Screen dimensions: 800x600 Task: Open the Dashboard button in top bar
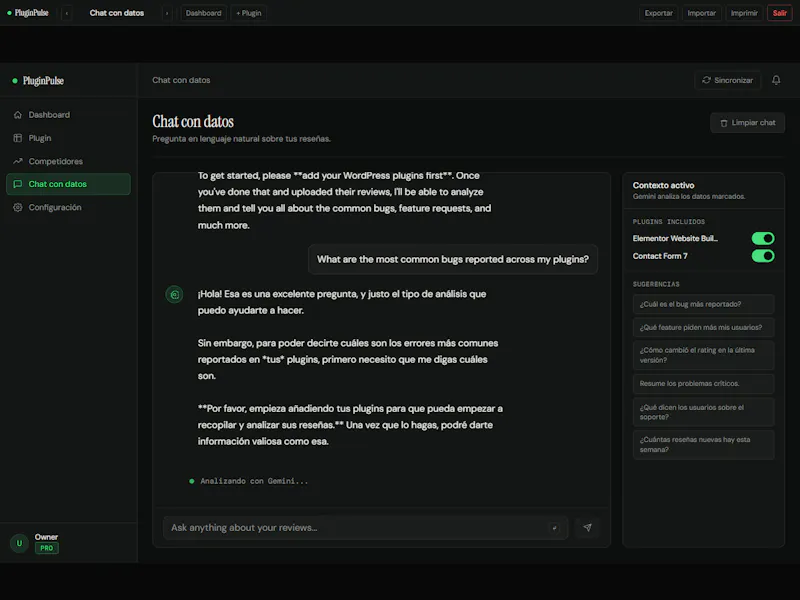click(x=204, y=13)
